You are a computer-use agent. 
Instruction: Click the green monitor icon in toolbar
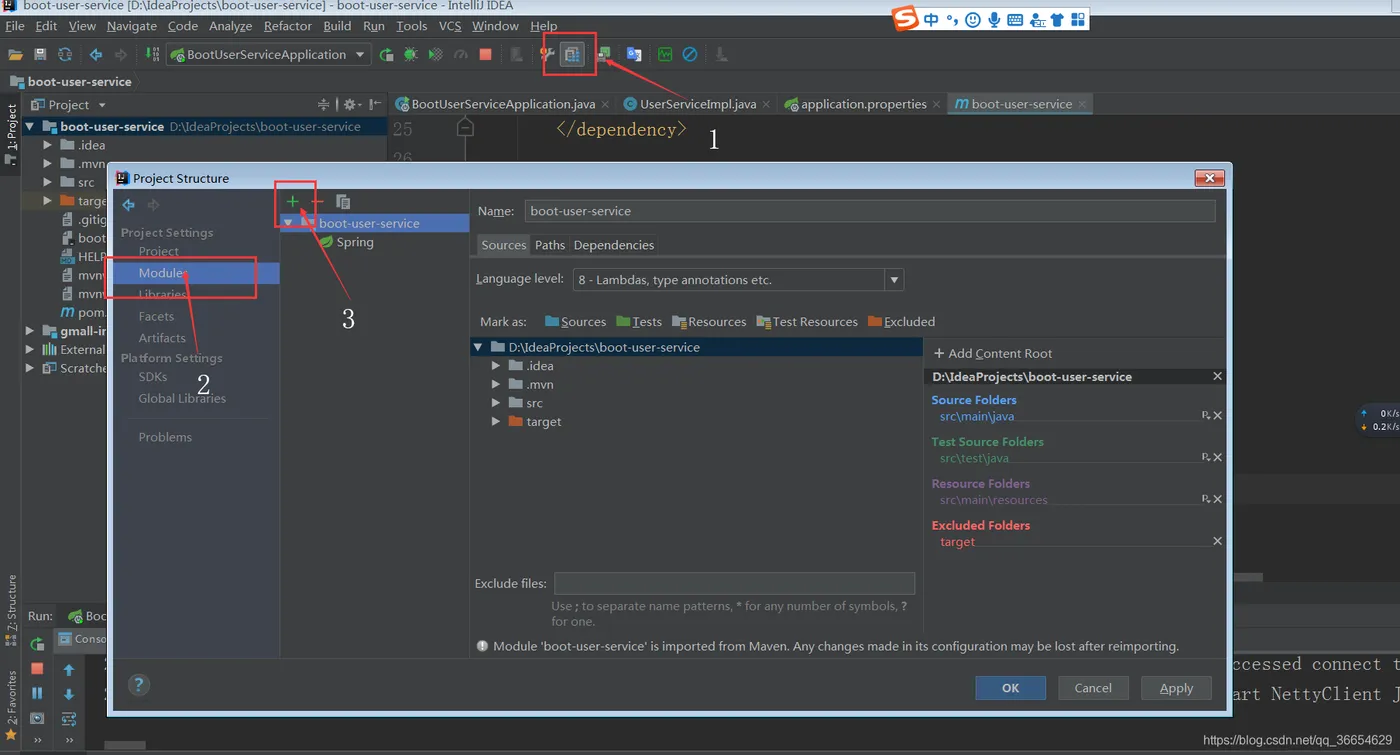(x=665, y=55)
